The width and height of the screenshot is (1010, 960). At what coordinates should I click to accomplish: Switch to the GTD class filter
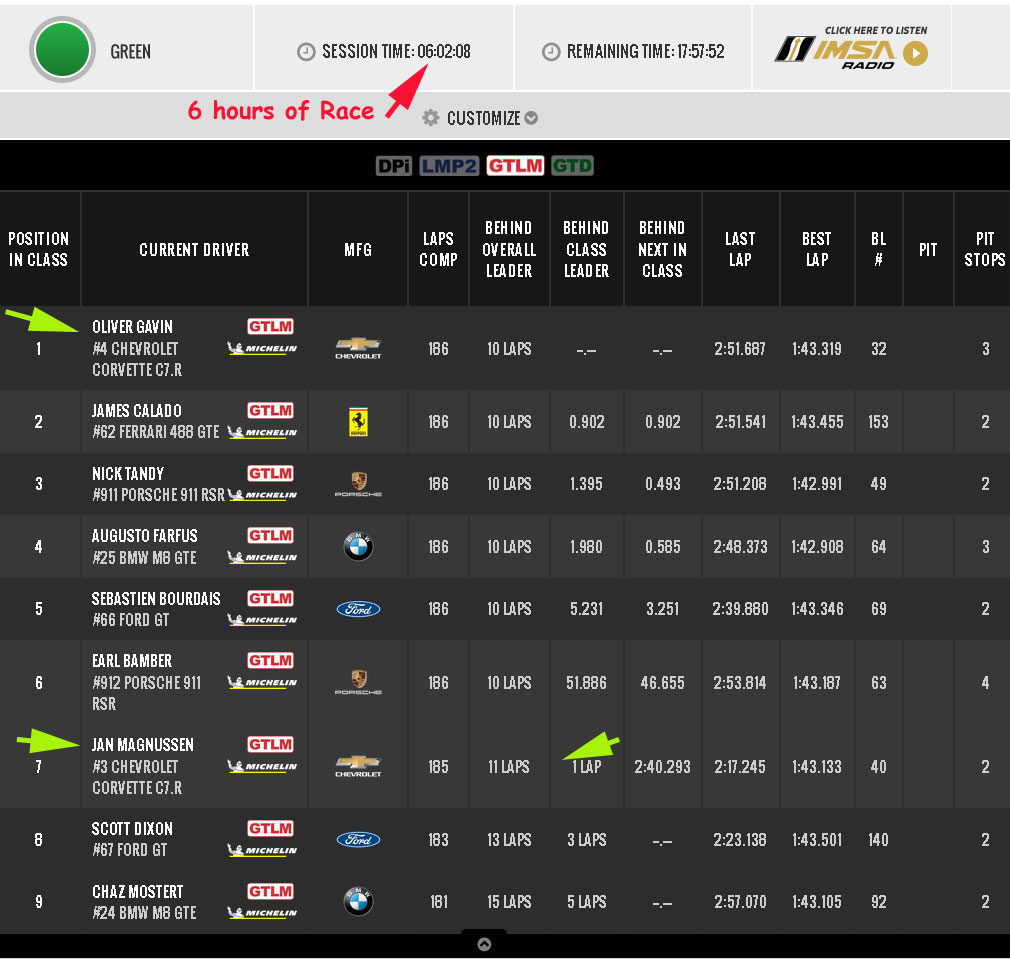(572, 166)
